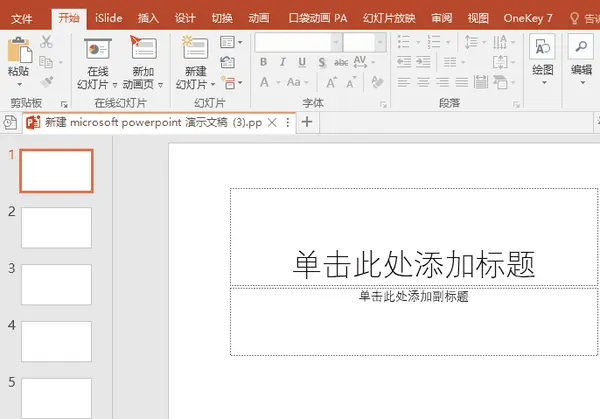Toggle left text alignment
Screen dimensions: 600x419
[404, 82]
